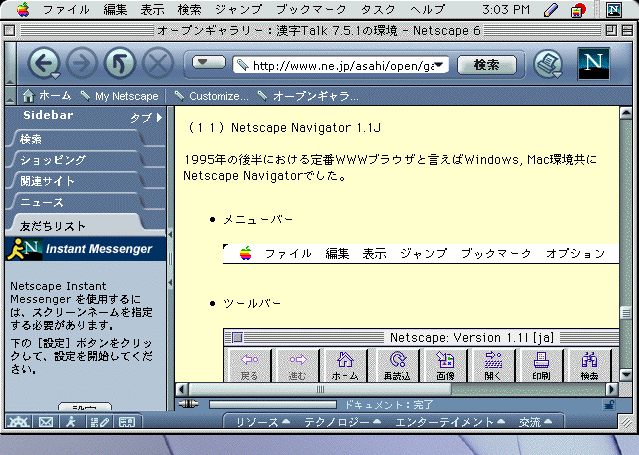
Task: Click the 検索 search button next to URL
Action: 487,64
